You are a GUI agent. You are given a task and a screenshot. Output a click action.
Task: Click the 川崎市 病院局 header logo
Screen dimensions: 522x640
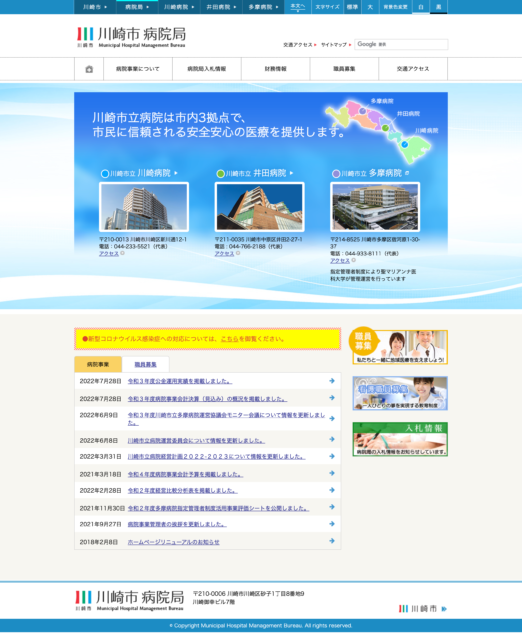[131, 37]
